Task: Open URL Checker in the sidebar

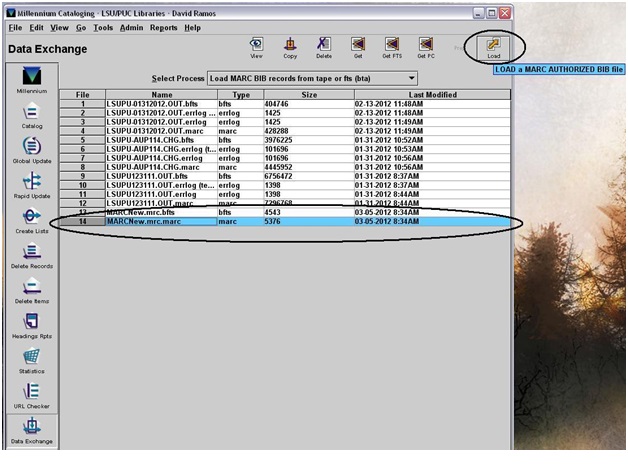Action: (32, 396)
